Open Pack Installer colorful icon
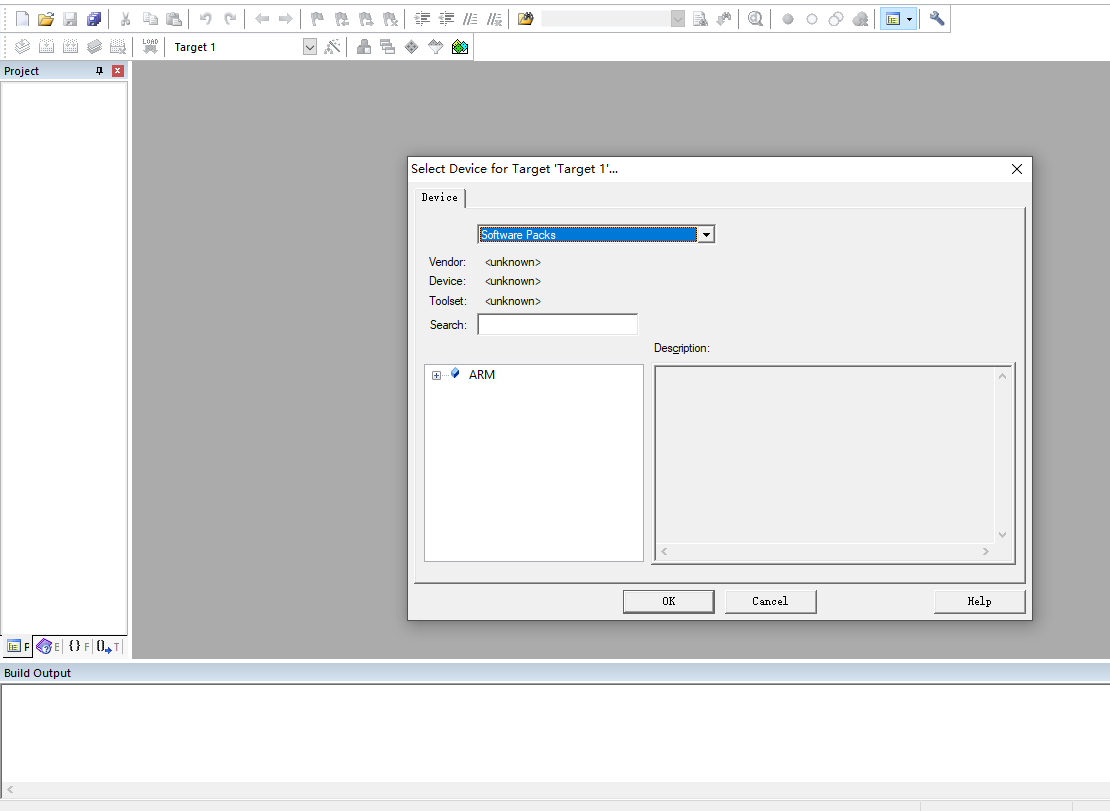The width and height of the screenshot is (1110, 811). pyautogui.click(x=459, y=47)
